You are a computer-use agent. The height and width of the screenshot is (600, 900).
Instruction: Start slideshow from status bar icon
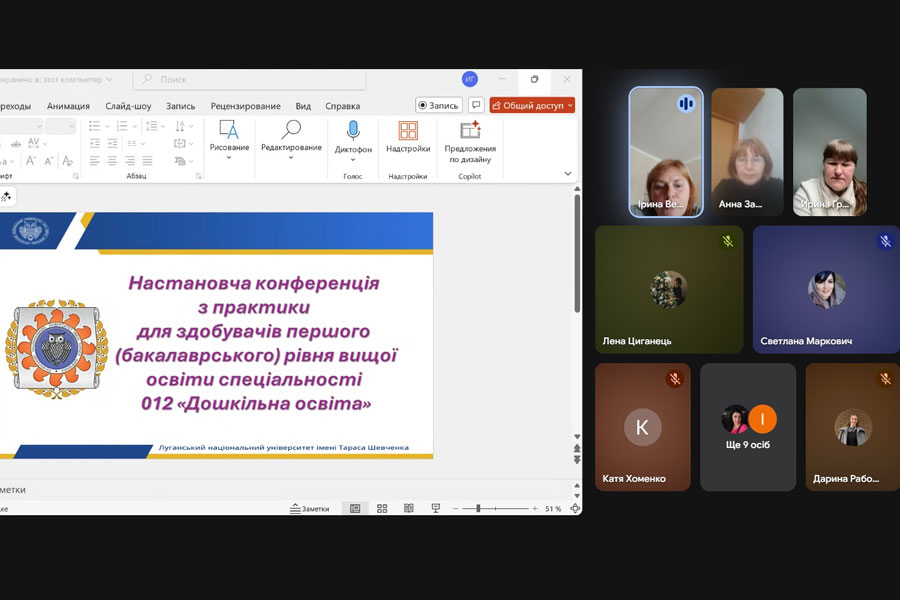click(435, 509)
